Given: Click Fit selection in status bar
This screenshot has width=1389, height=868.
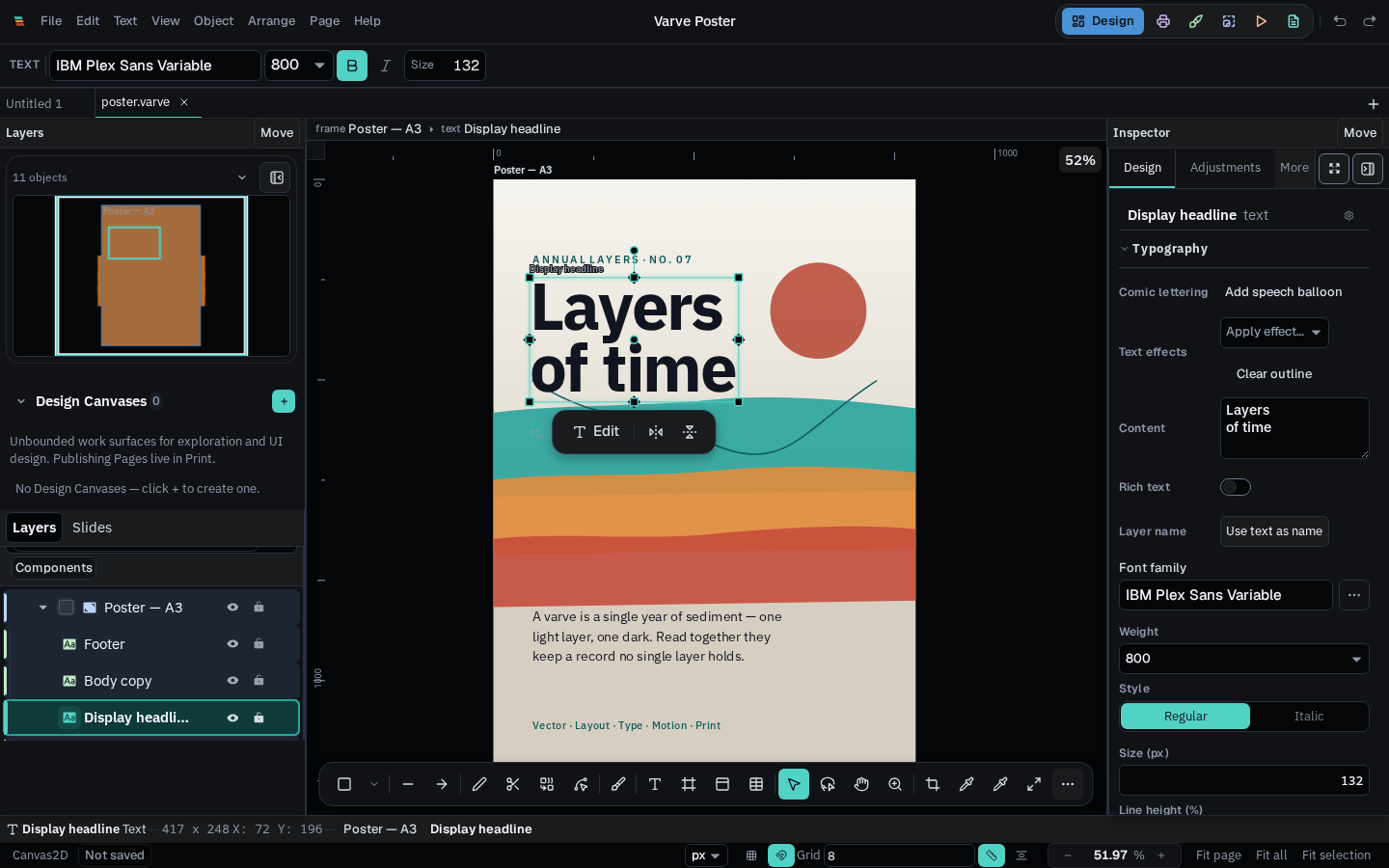Looking at the screenshot, I should click(1336, 855).
